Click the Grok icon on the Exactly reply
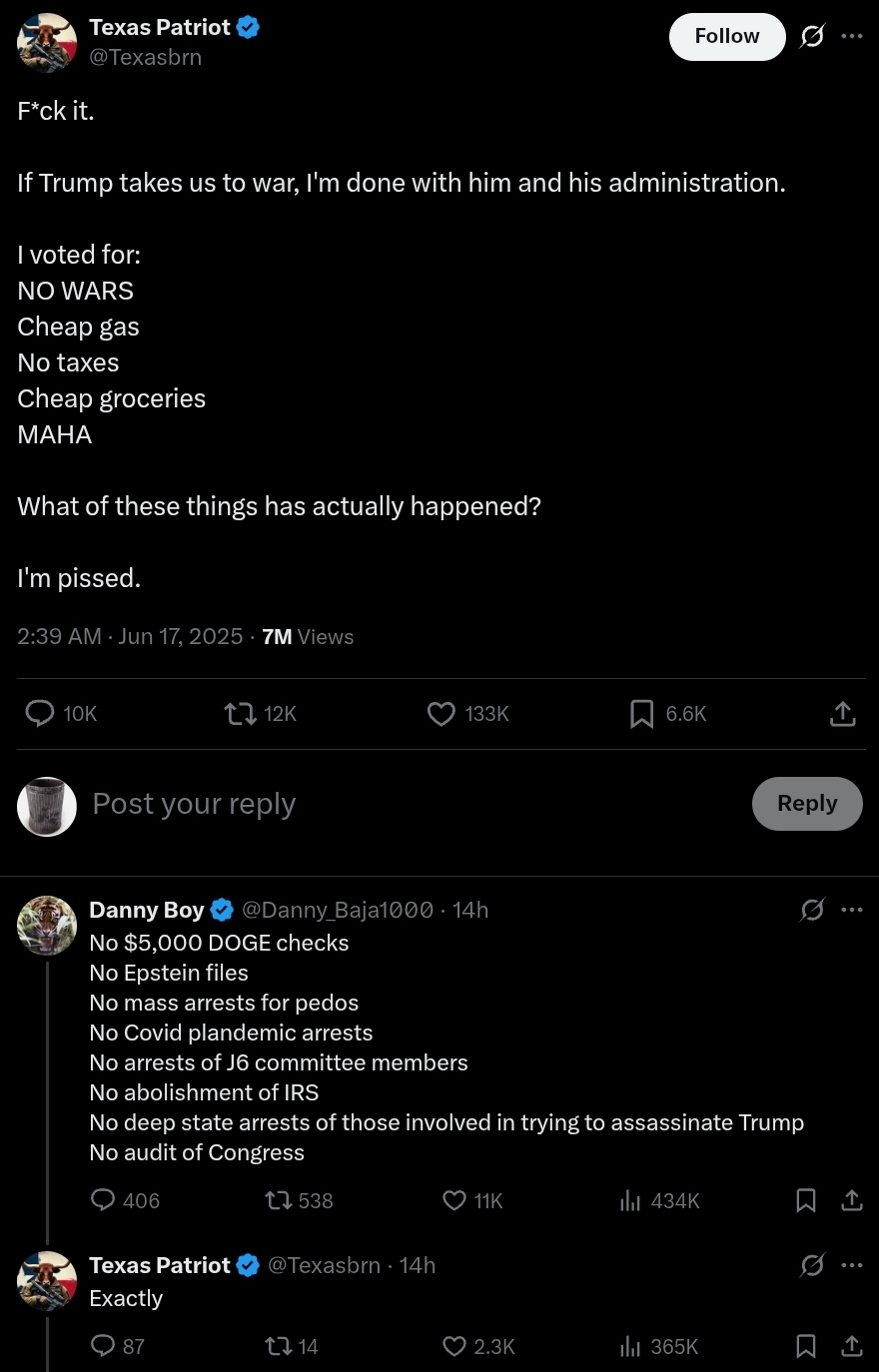Screen dimensions: 879x1372 (x=813, y=1265)
